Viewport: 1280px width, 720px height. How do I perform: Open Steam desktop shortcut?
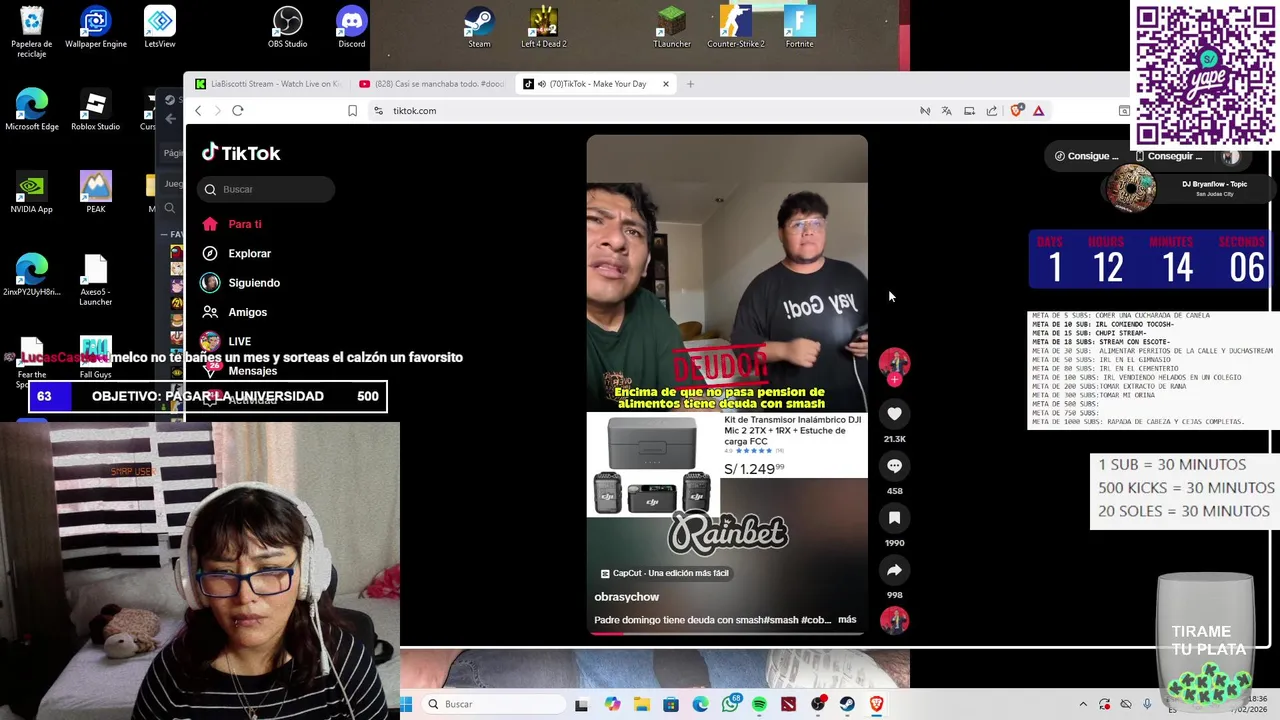point(479,27)
